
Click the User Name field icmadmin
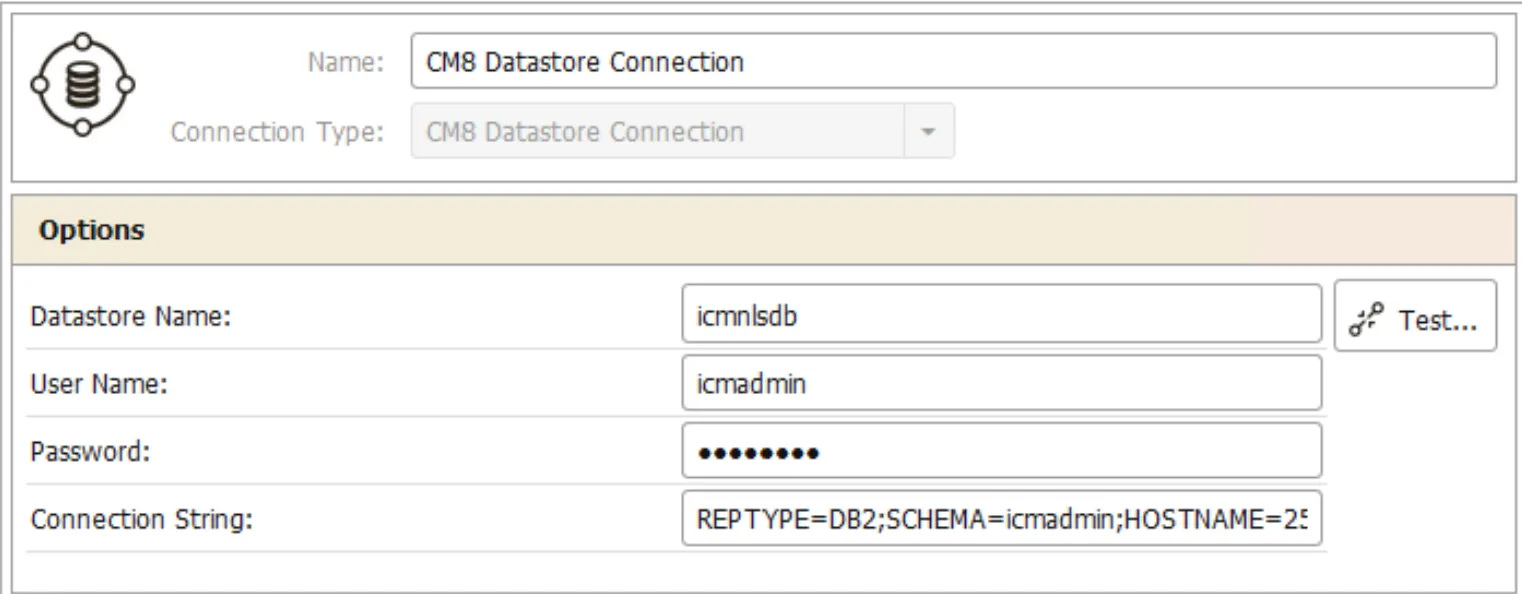tap(1001, 382)
